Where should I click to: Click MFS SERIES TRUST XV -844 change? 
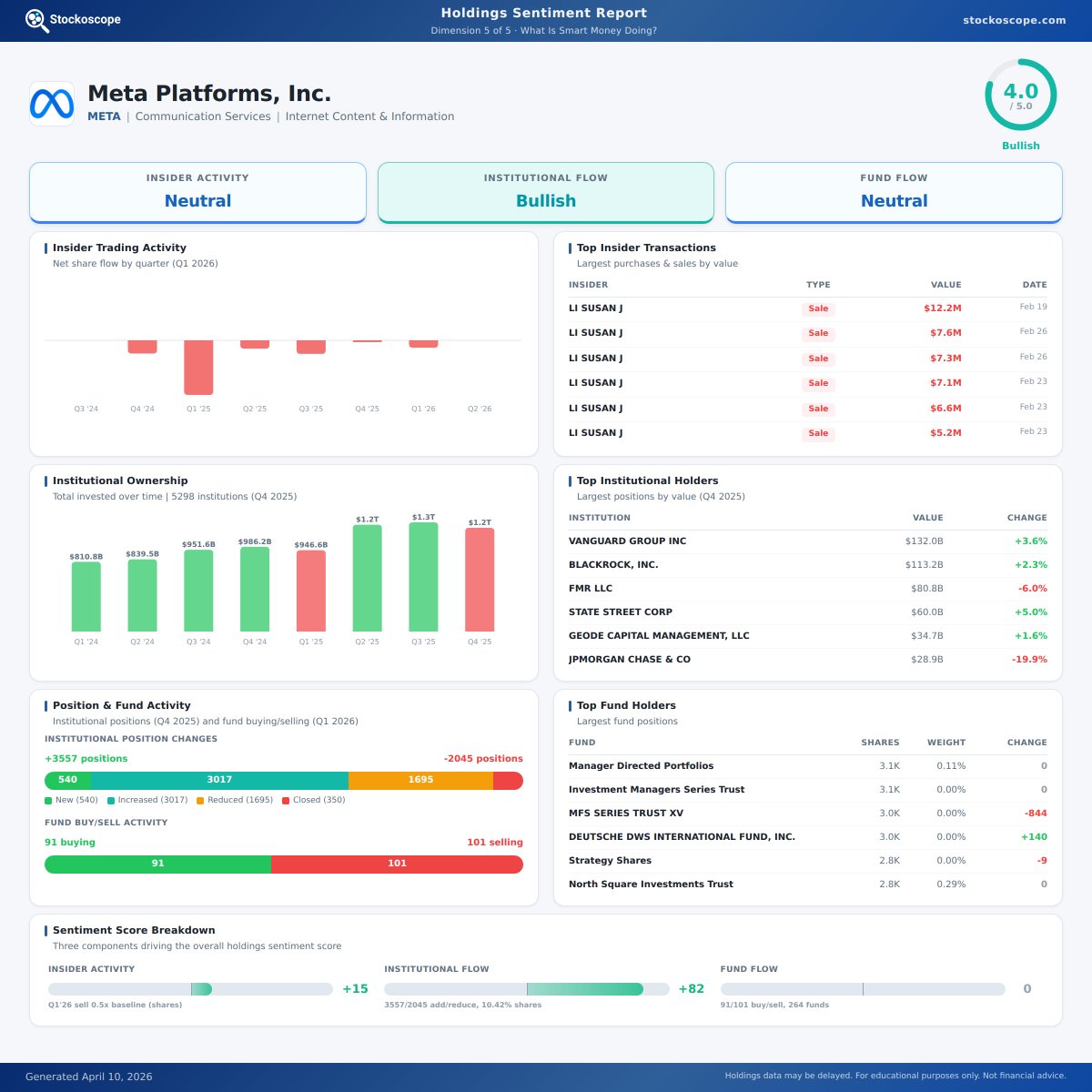point(1036,814)
